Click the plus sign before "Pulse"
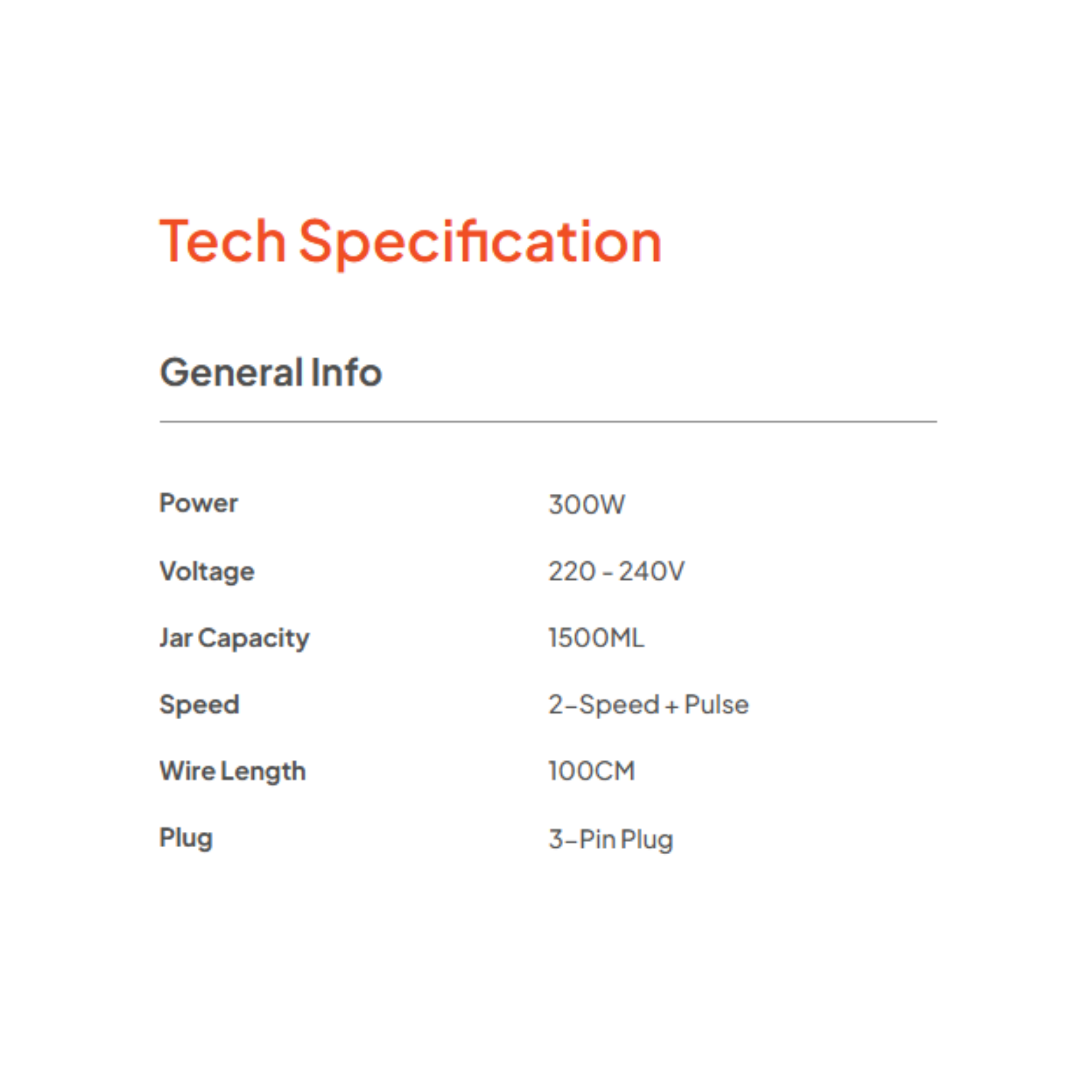The image size is (1092, 1092). 671,706
